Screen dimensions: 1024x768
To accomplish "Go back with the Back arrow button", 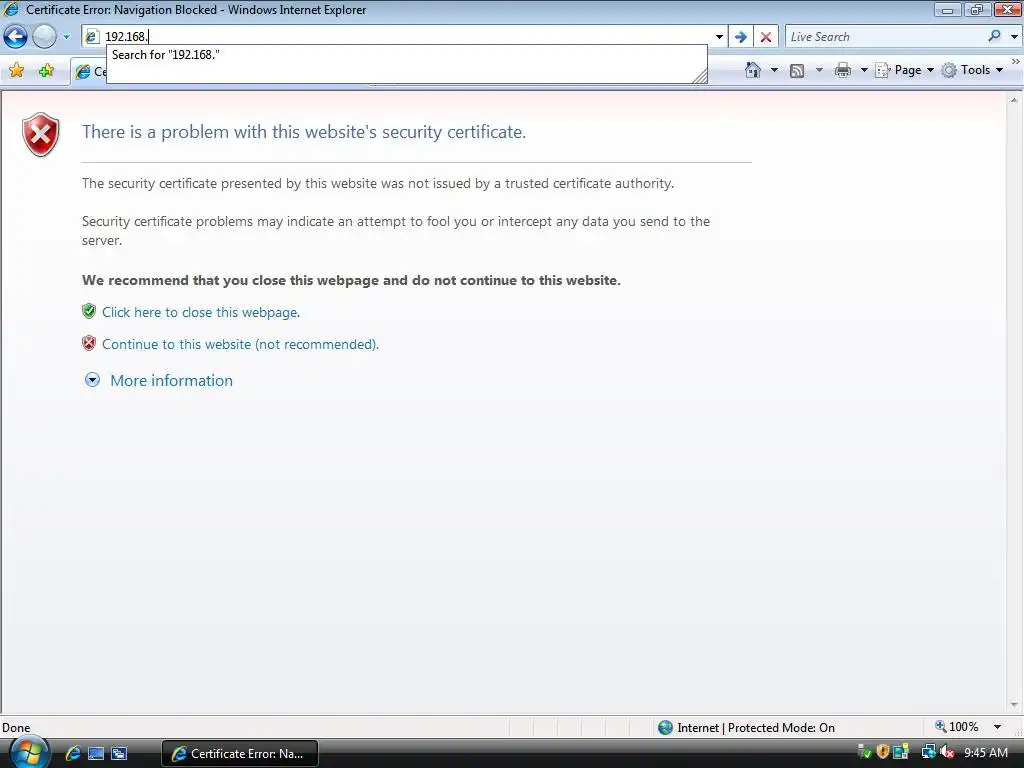I will point(16,37).
